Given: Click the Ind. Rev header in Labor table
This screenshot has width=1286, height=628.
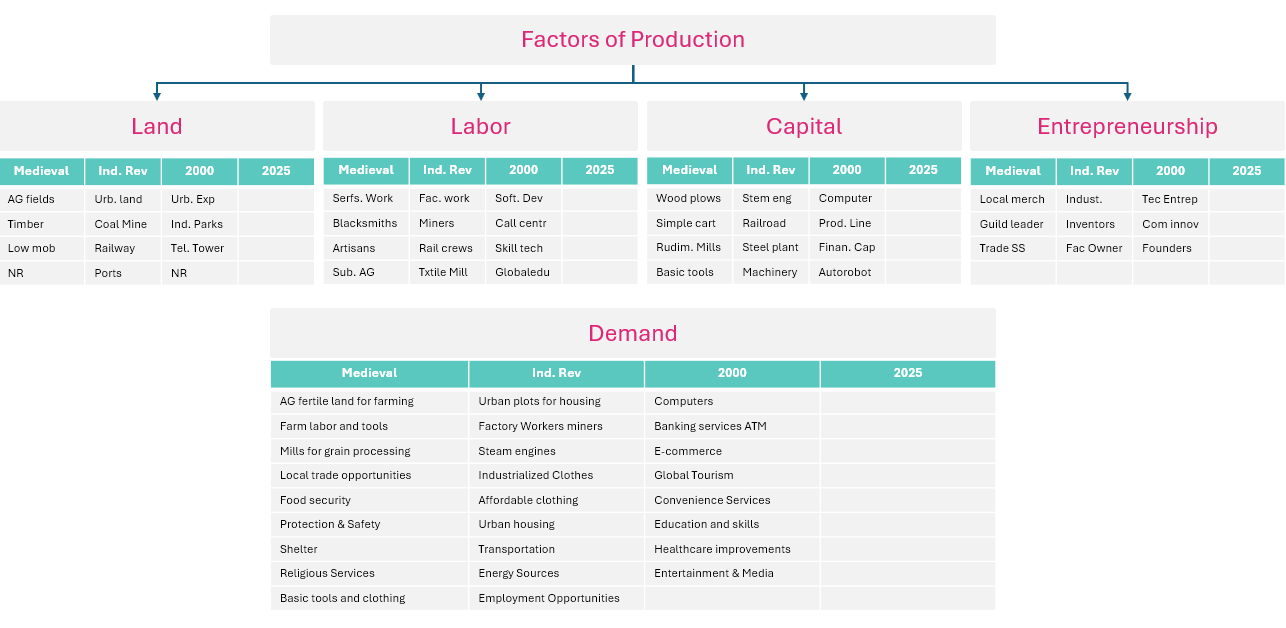Looking at the screenshot, I should (447, 170).
